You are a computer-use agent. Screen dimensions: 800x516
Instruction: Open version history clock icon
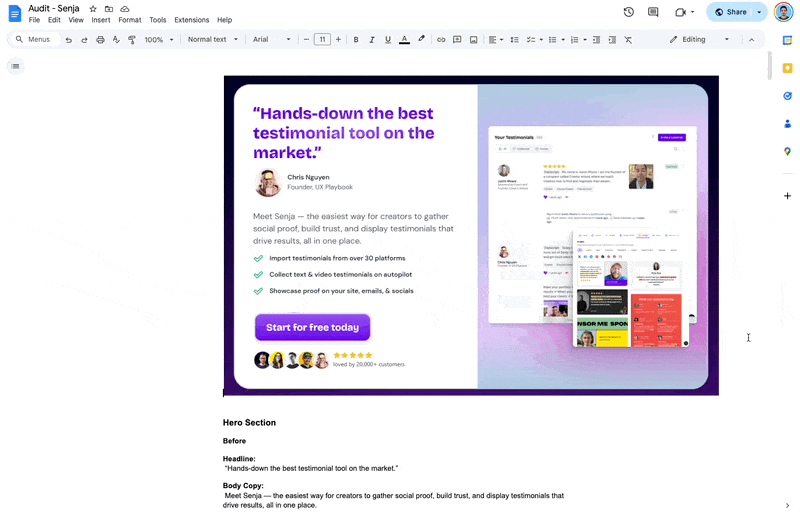(629, 12)
